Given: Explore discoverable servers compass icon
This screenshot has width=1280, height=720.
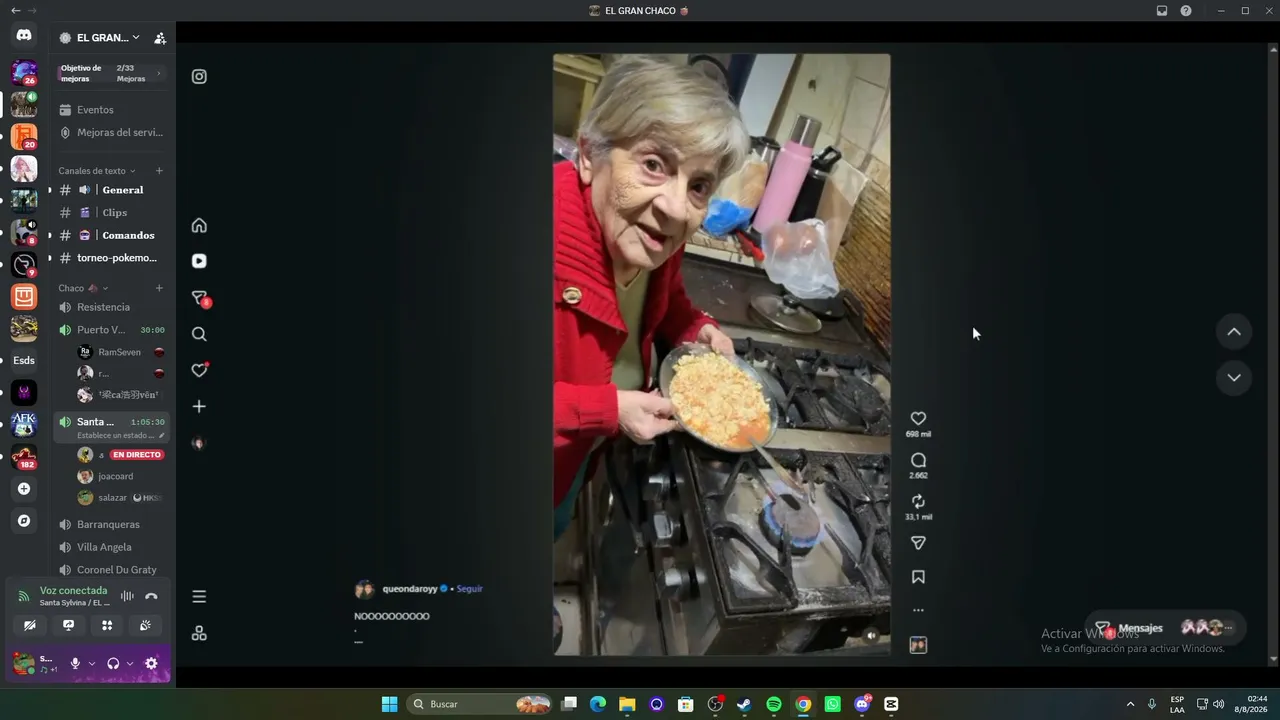Looking at the screenshot, I should [x=24, y=521].
